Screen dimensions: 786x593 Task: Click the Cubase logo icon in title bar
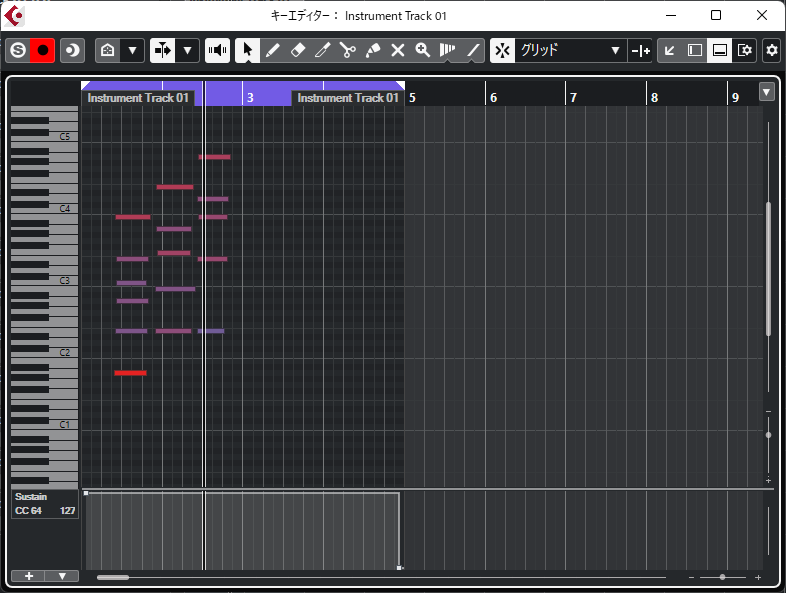pyautogui.click(x=14, y=16)
